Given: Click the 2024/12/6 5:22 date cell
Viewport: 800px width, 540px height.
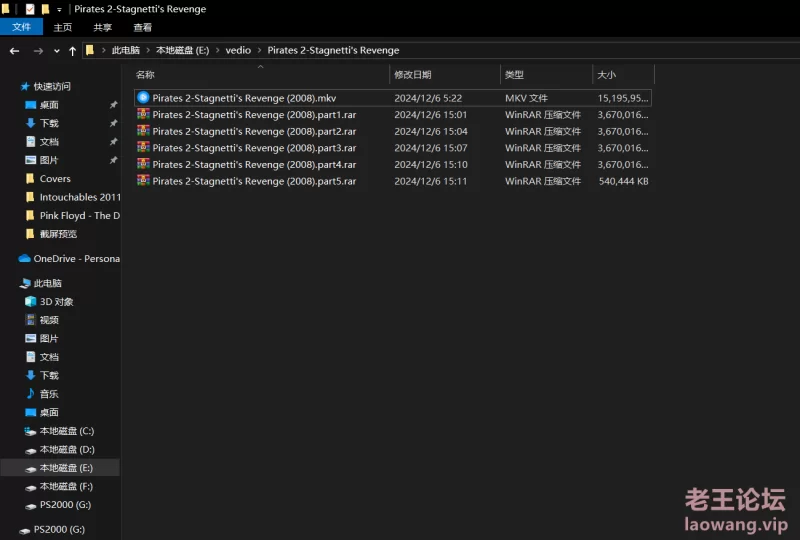Looking at the screenshot, I should click(x=428, y=98).
